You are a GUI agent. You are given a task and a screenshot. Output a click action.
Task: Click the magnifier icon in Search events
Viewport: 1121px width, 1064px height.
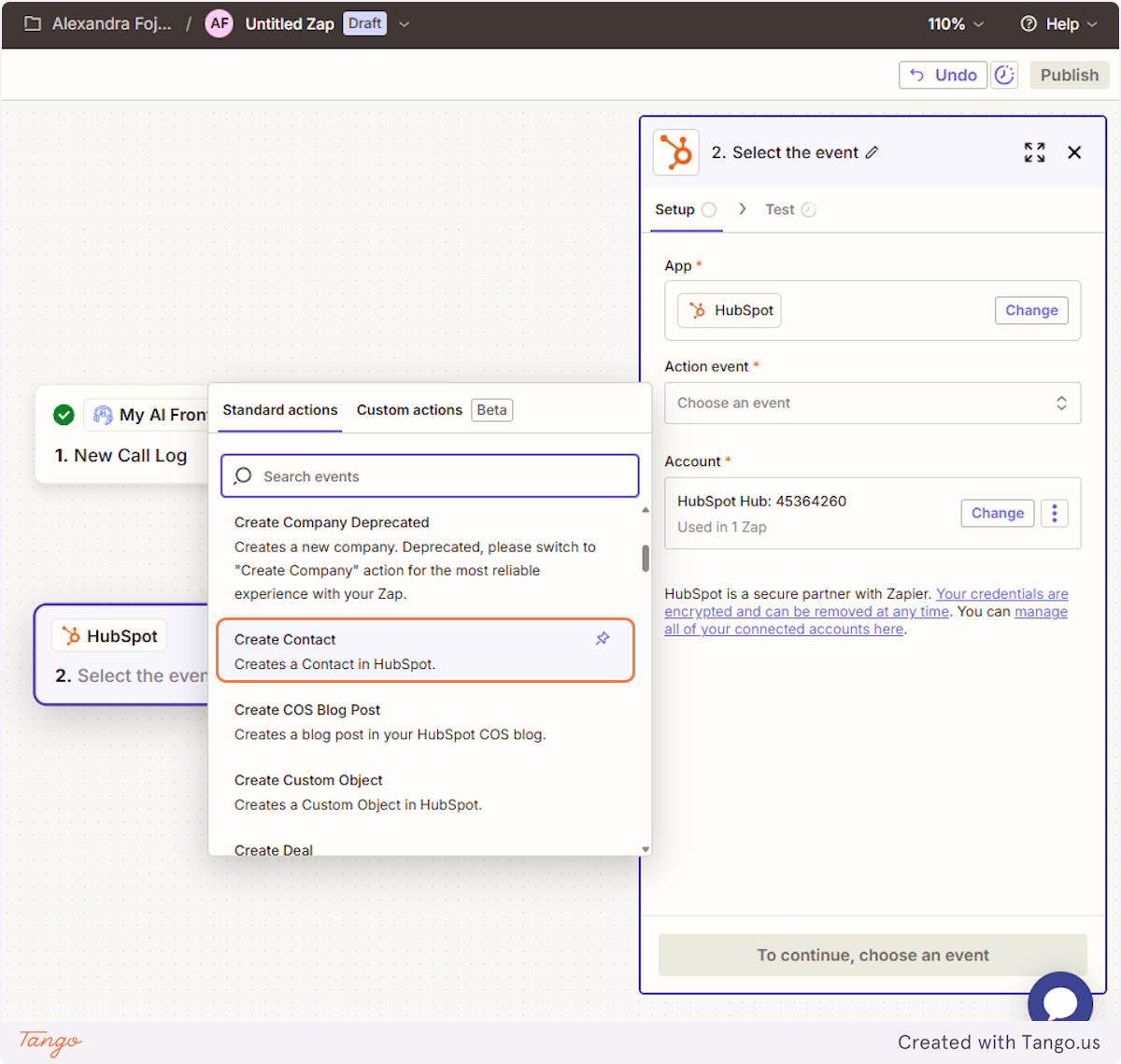[x=243, y=475]
